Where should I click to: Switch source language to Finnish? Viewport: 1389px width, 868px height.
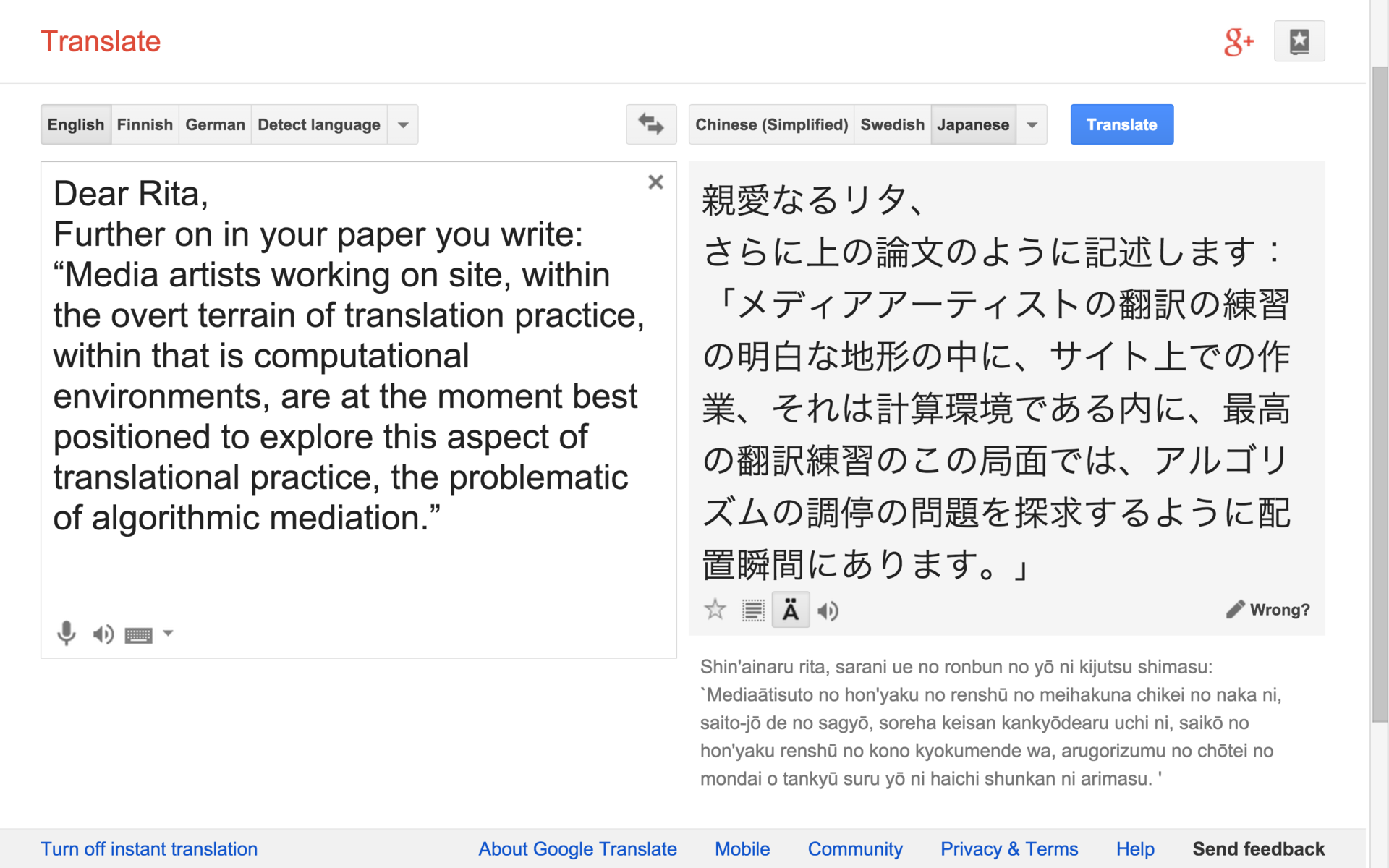tap(145, 124)
